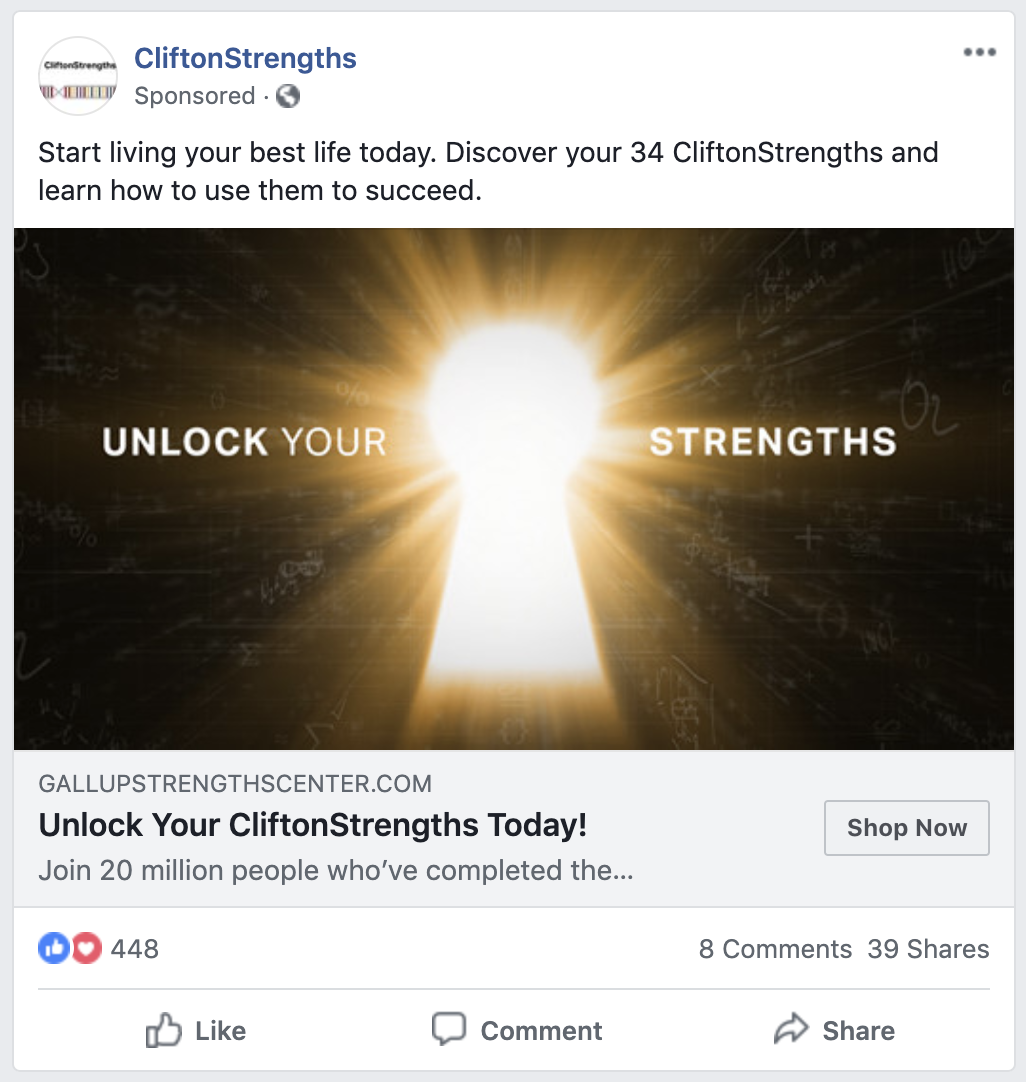The image size is (1026, 1082).
Task: Click the speech bubble comment icon
Action: [x=449, y=1029]
